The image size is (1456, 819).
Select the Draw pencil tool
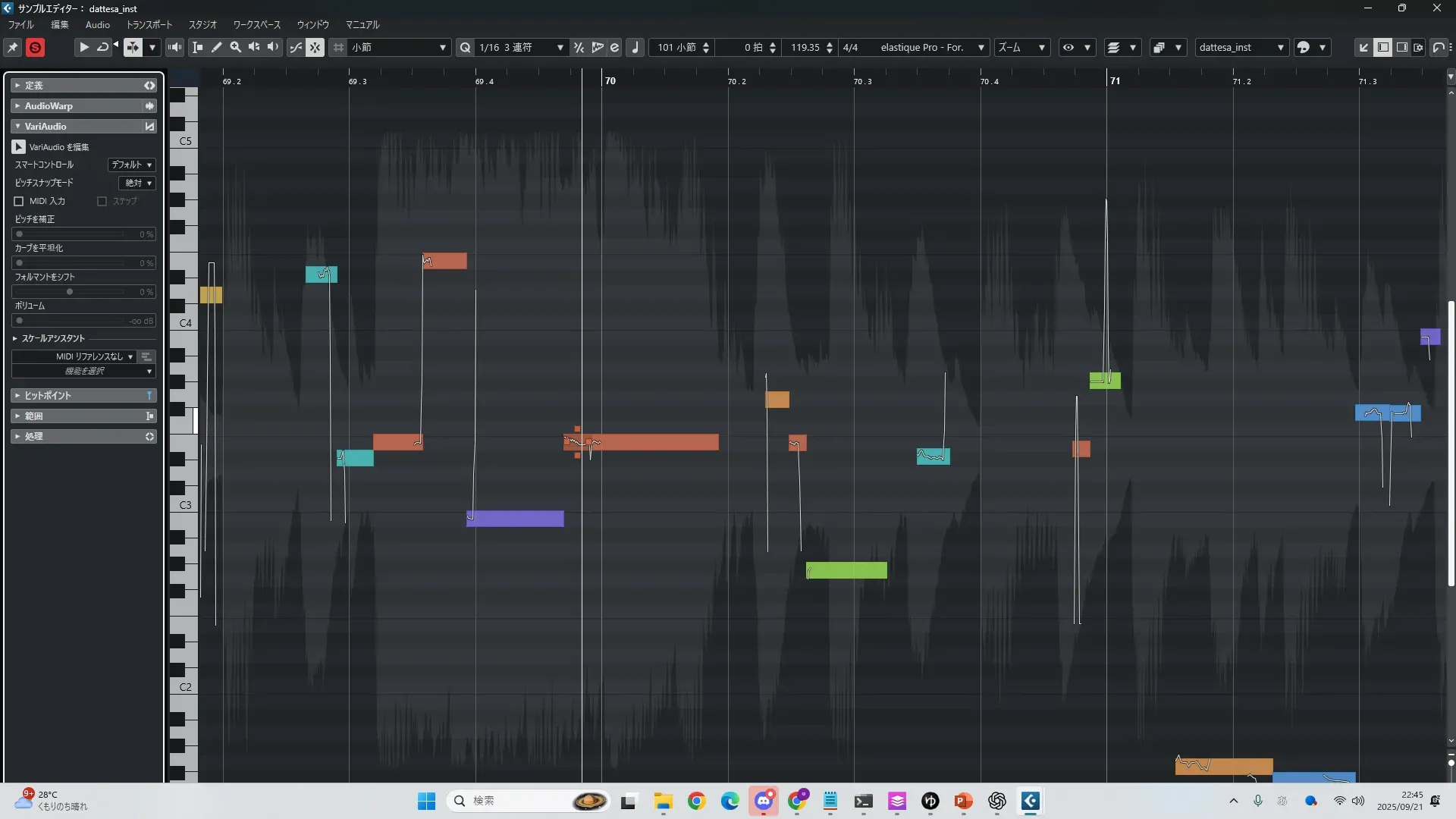coord(217,47)
